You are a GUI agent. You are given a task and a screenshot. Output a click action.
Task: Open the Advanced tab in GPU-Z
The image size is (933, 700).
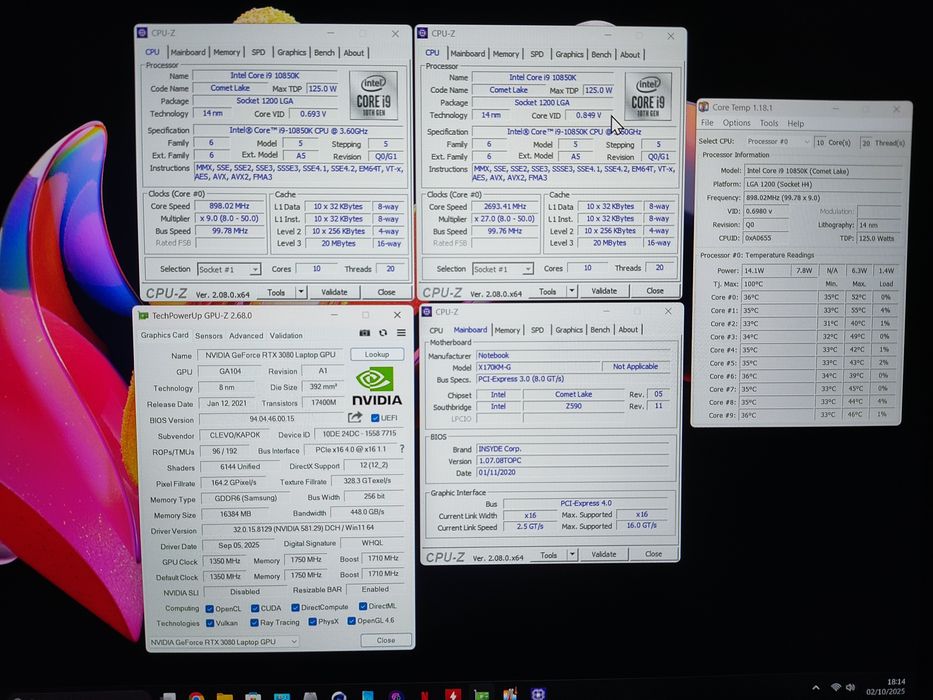(246, 336)
